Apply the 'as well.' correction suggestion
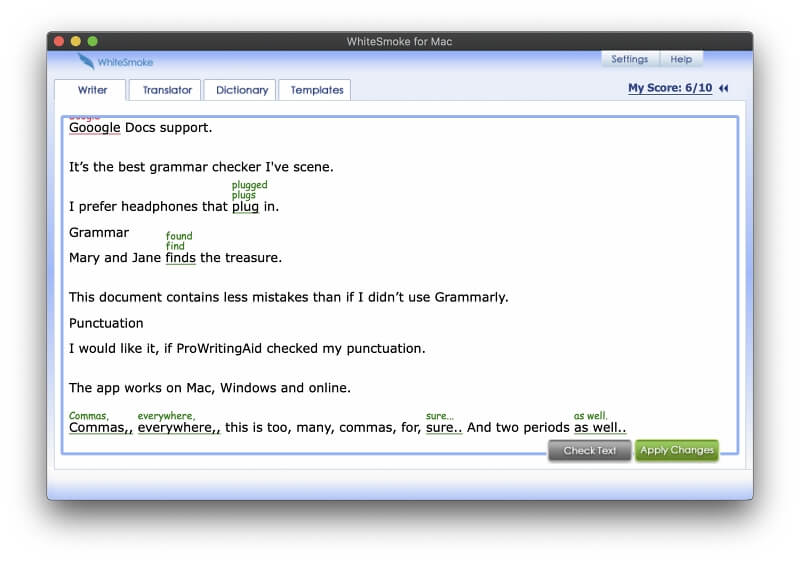The height and width of the screenshot is (562, 800). 591,416
